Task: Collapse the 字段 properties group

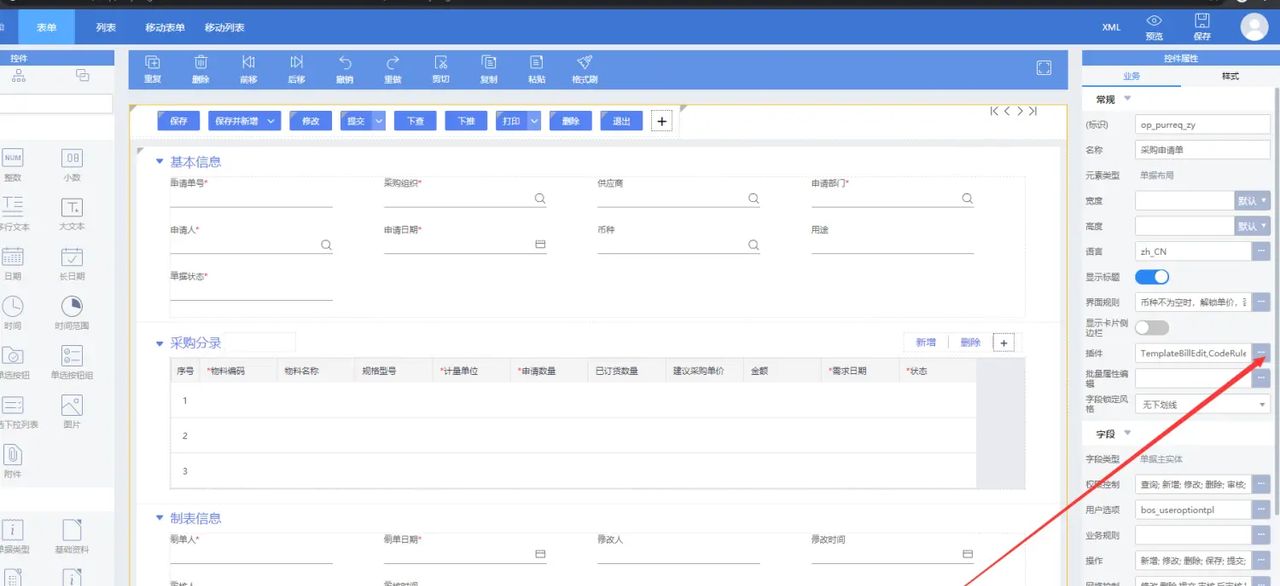Action: click(1128, 433)
